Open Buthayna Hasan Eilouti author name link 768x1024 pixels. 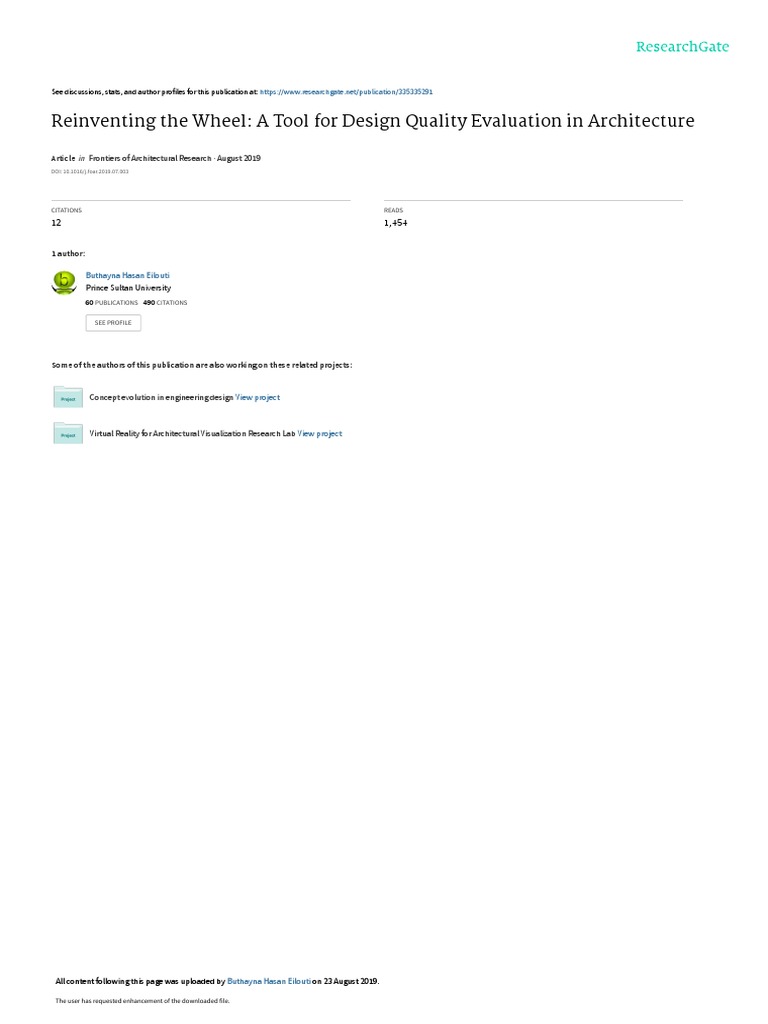click(x=127, y=276)
